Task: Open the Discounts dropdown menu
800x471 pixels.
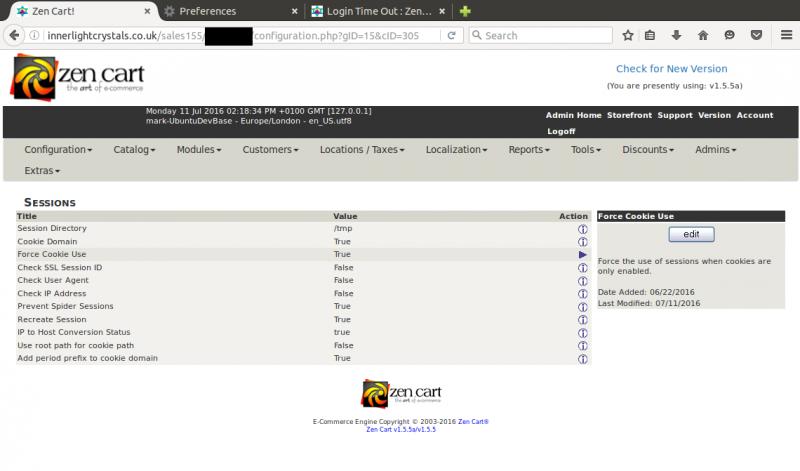Action: pos(648,150)
